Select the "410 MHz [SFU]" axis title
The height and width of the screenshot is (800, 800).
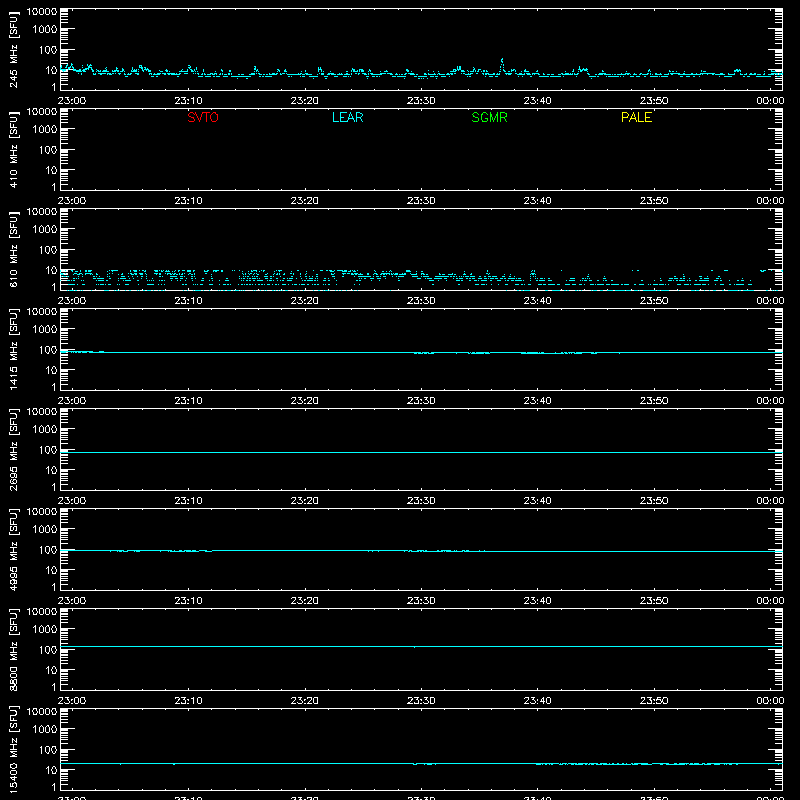(x=14, y=149)
